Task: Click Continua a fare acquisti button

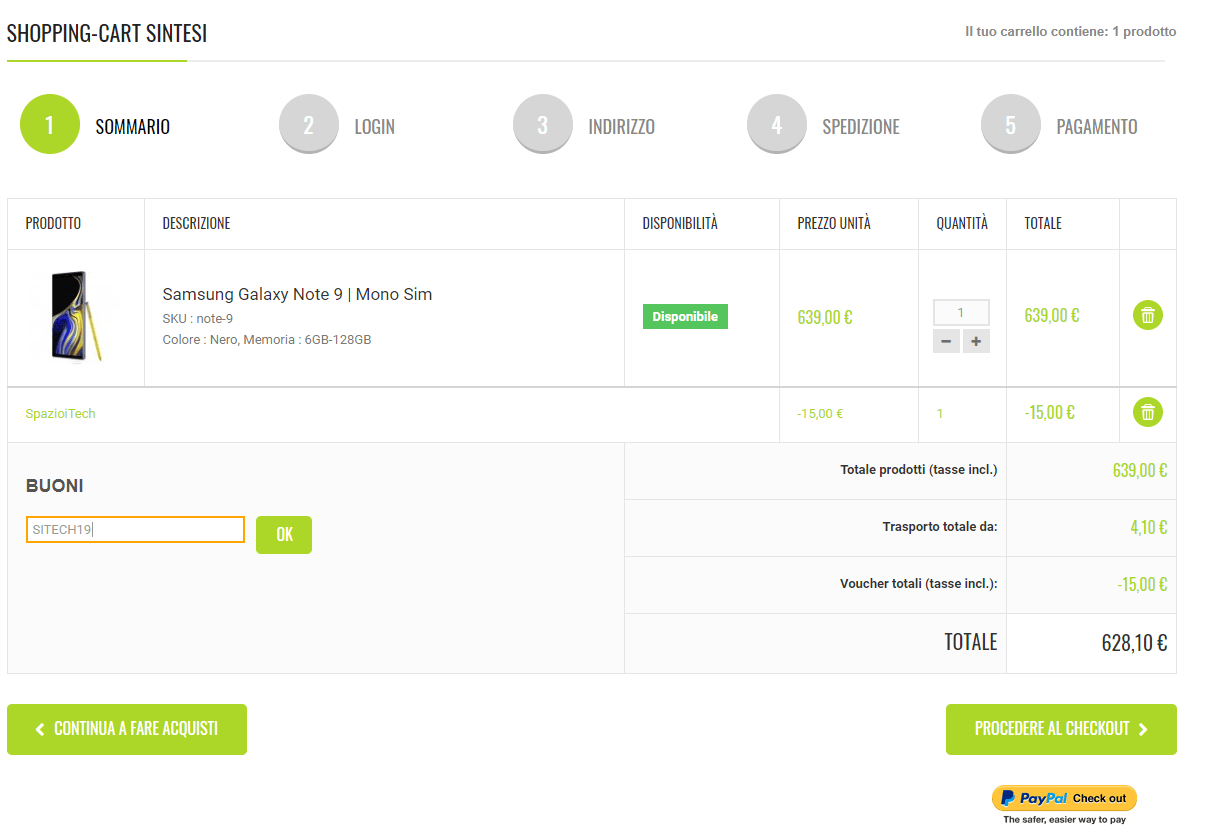Action: (x=127, y=729)
